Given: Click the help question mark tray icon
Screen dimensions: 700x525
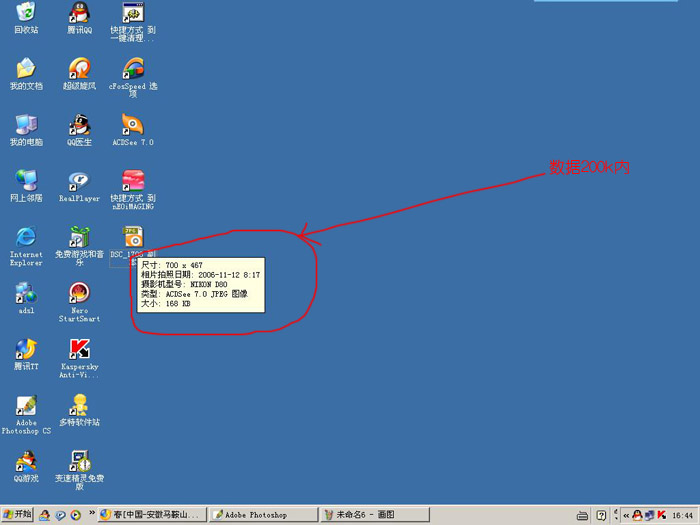Looking at the screenshot, I should click(601, 515).
